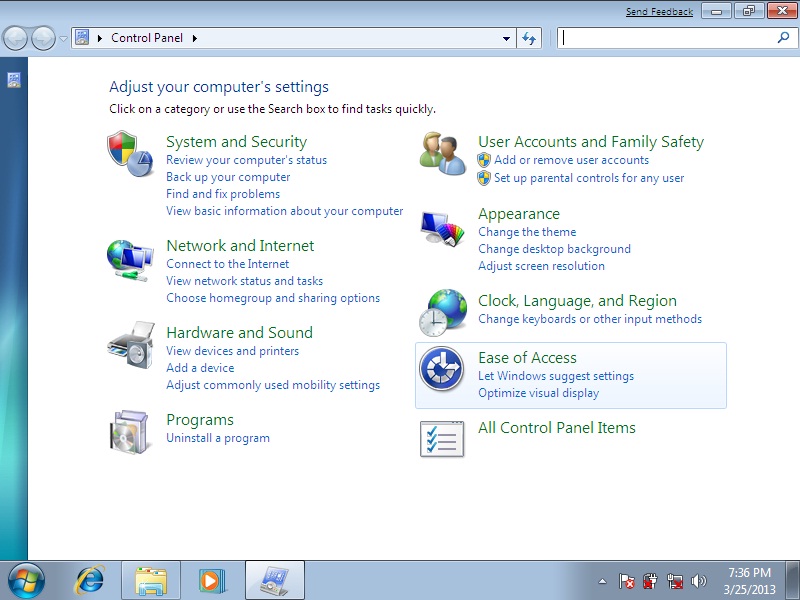The image size is (800, 600).
Task: Open the Programs disc box icon
Action: coord(130,432)
